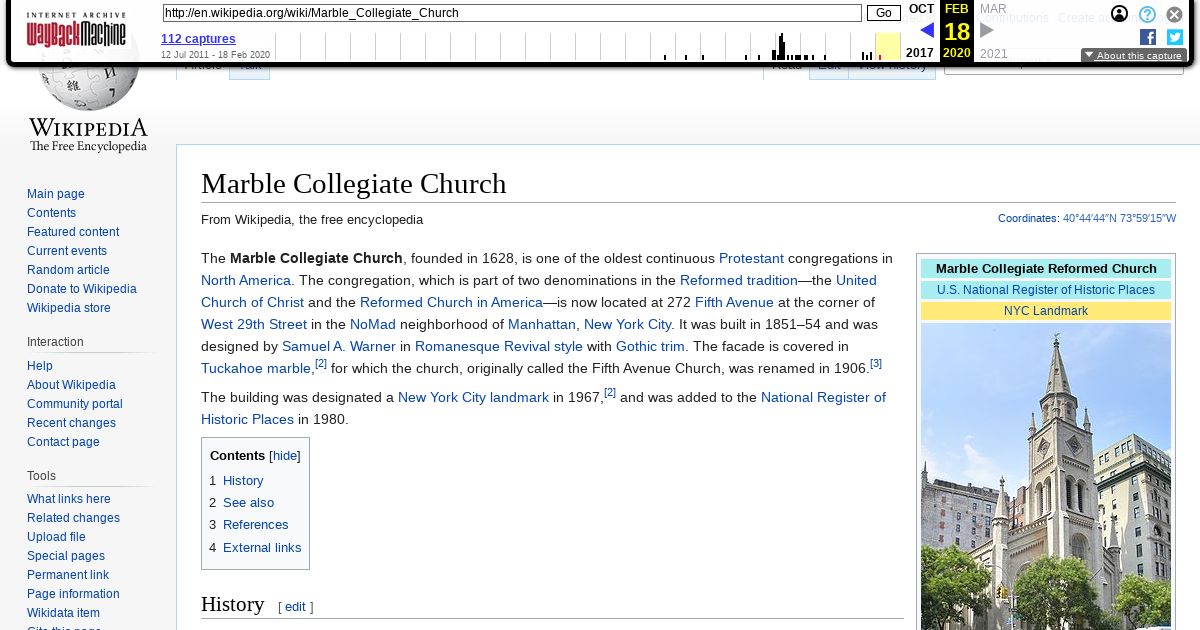Select highlighted 2020 year in timeline
This screenshot has height=630, width=1200.
click(887, 46)
